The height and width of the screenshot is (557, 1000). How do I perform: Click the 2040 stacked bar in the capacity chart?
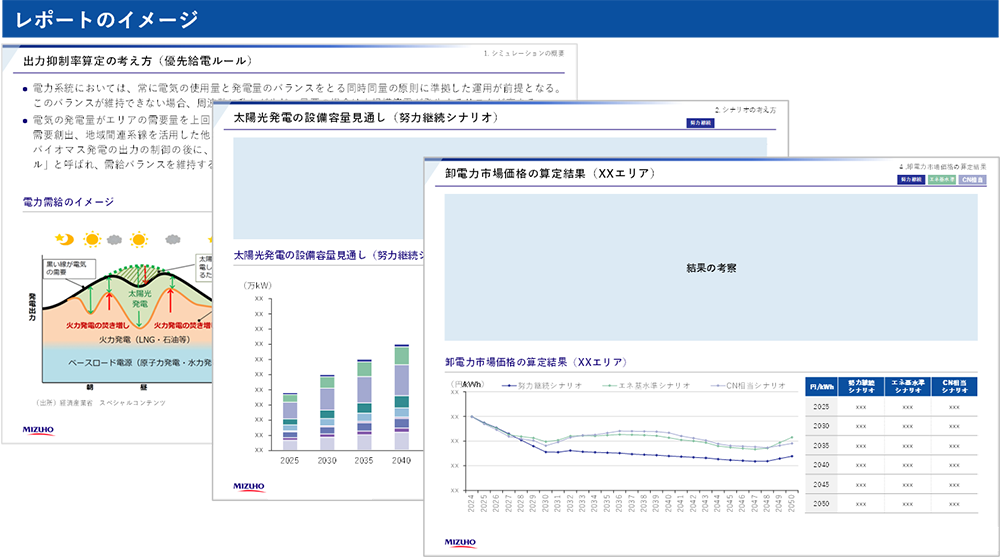tap(402, 397)
